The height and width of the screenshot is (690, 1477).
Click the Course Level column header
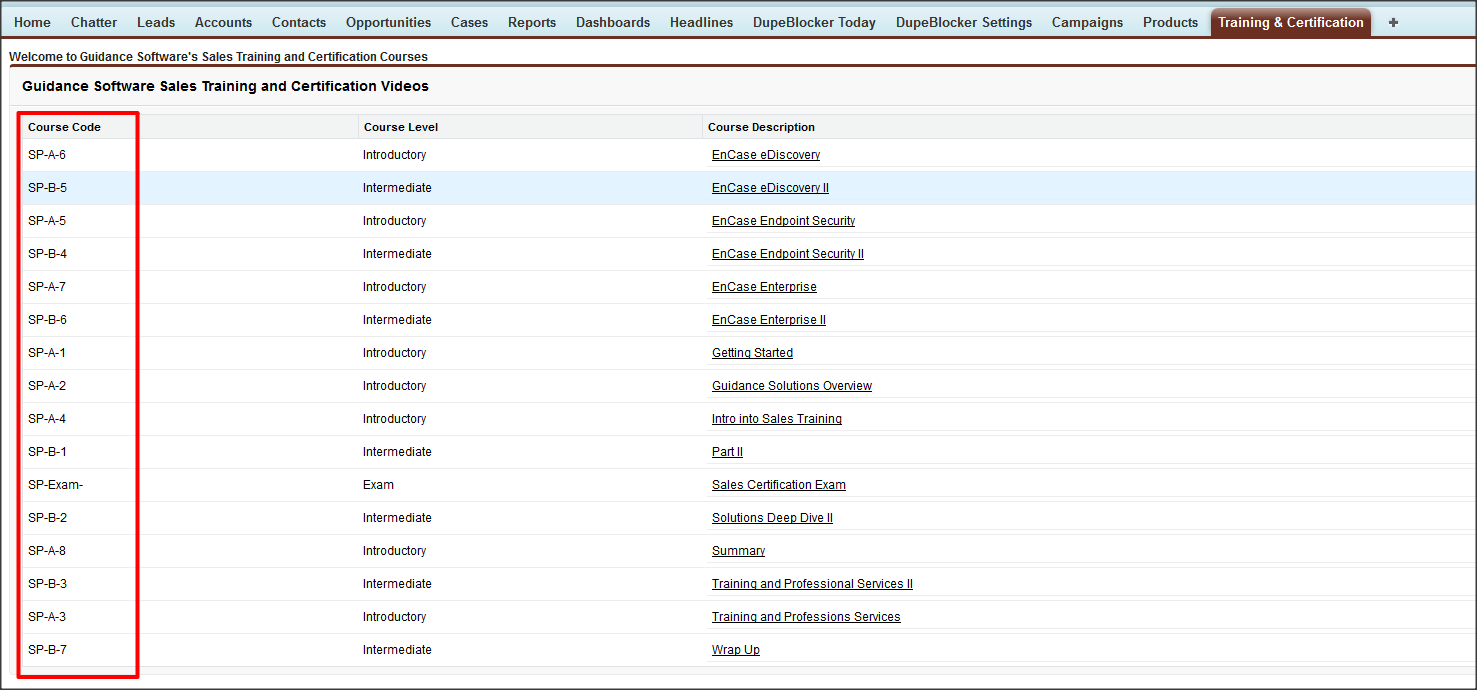click(x=400, y=127)
